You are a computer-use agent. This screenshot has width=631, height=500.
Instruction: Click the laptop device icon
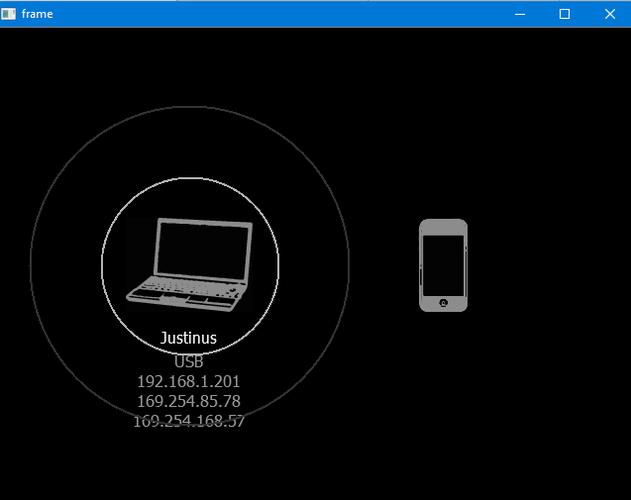(x=190, y=262)
